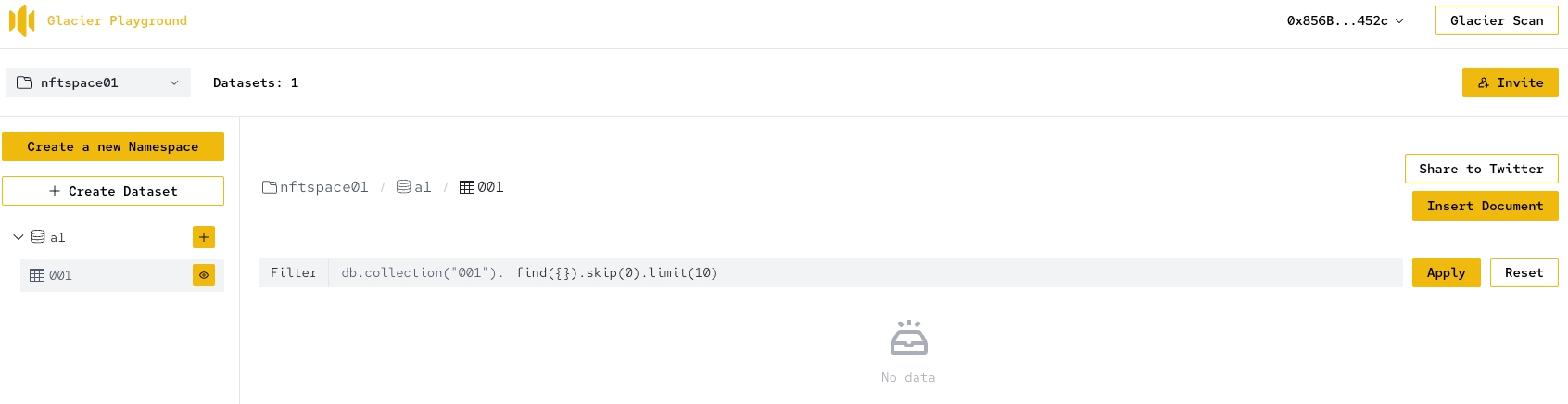Click the database icon in the a1 breadcrumb

(403, 187)
